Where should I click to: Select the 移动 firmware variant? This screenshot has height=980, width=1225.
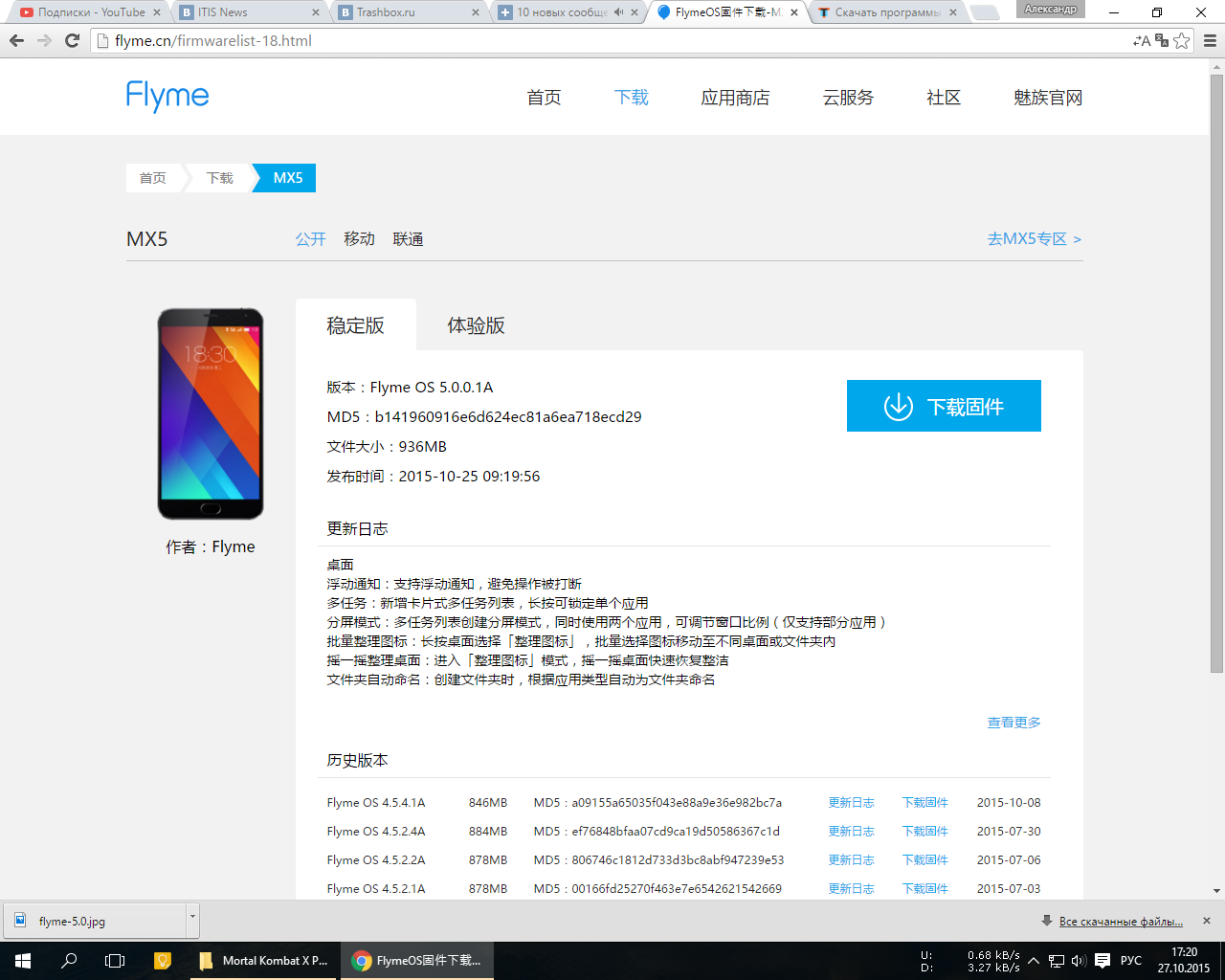coord(360,239)
